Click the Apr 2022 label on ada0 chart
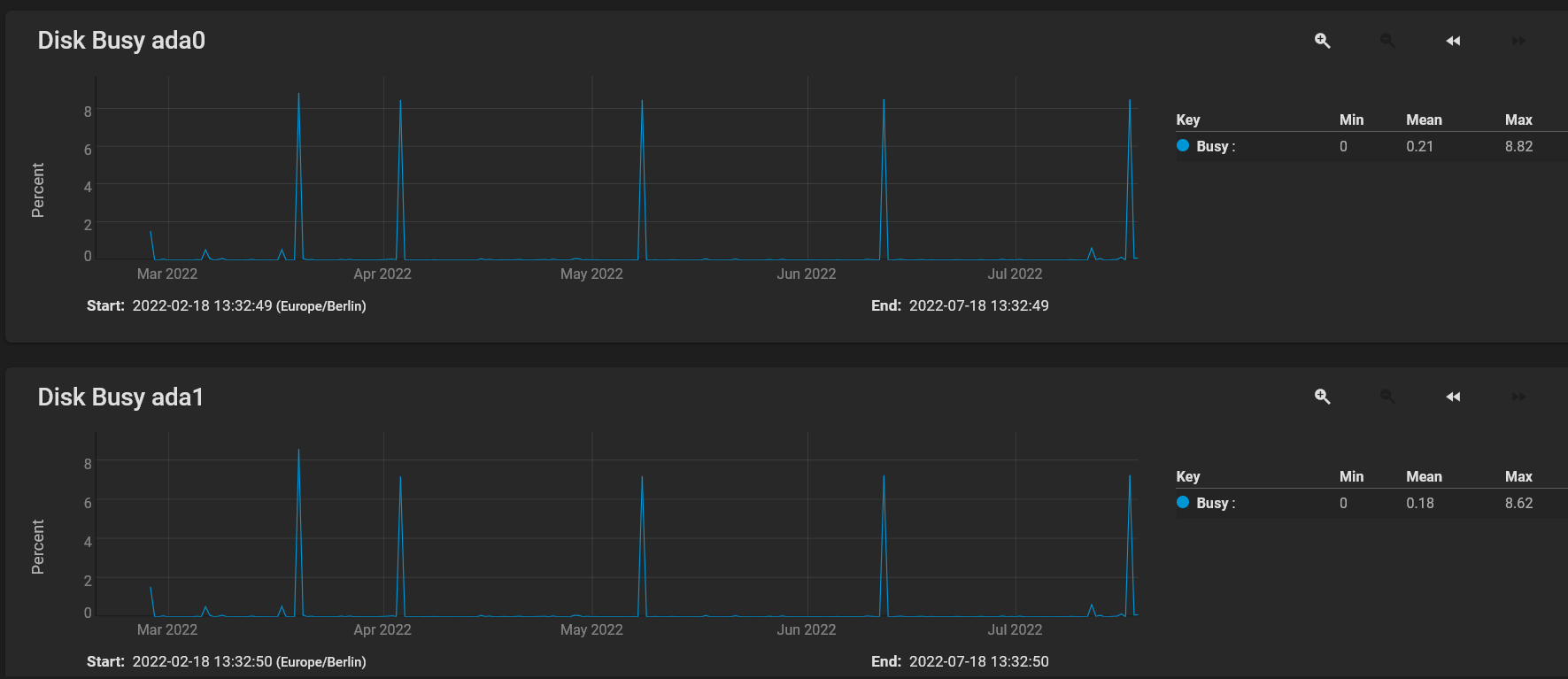 [x=382, y=274]
